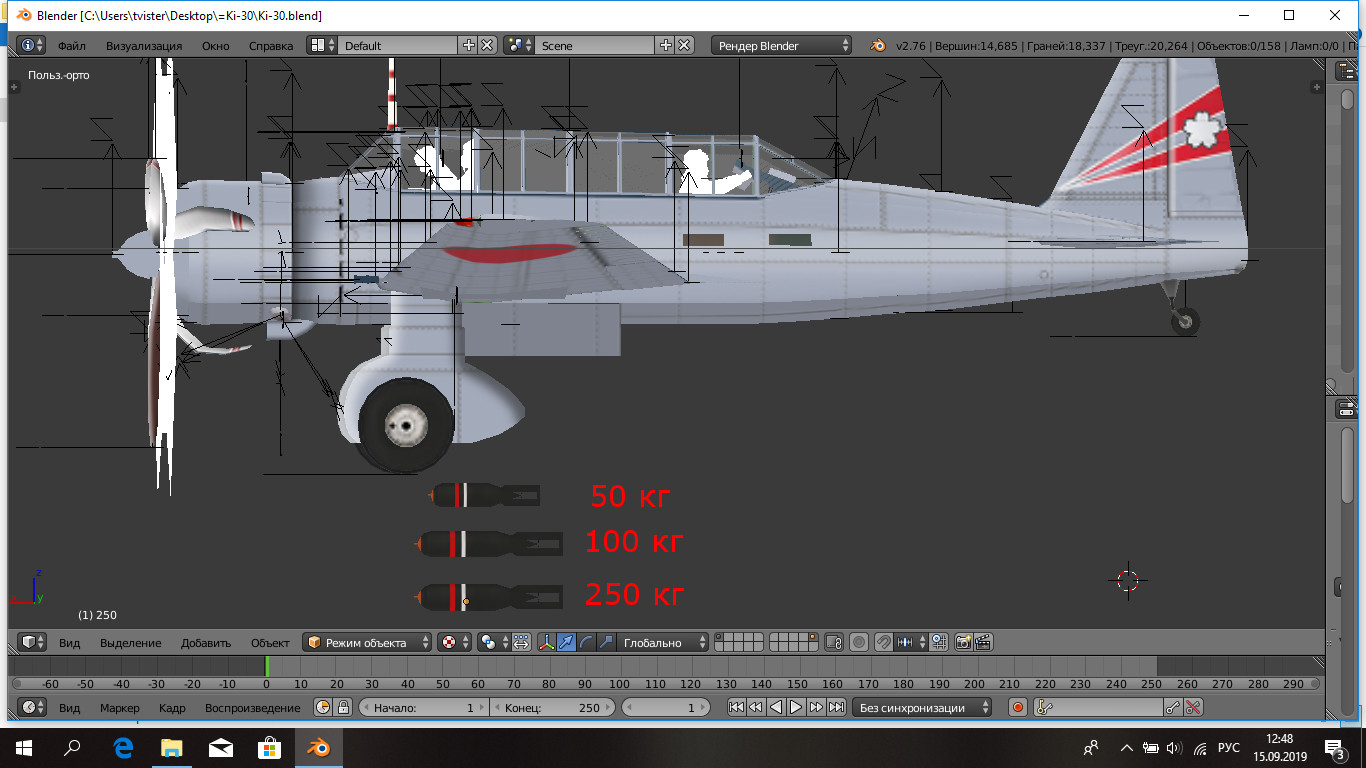Open the Режим объекта mode dropdown

tap(368, 642)
